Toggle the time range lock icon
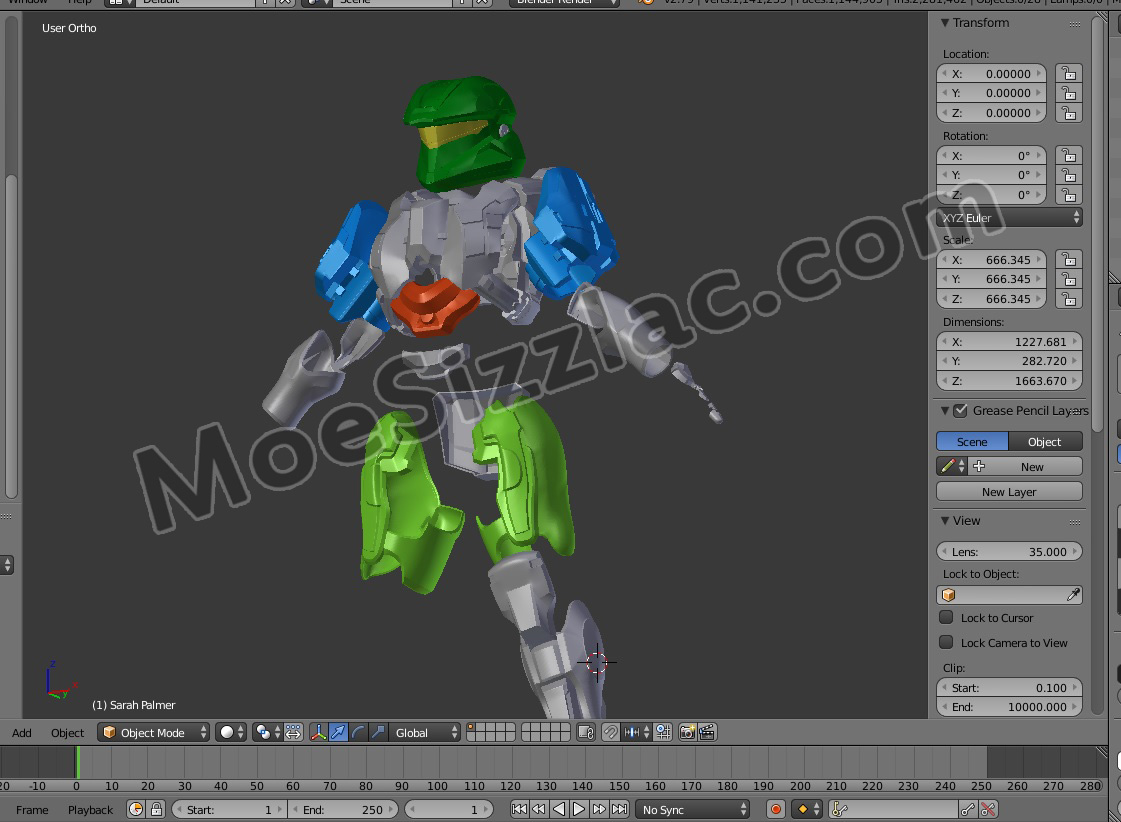Screen dimensions: 1121x822 (x=156, y=809)
